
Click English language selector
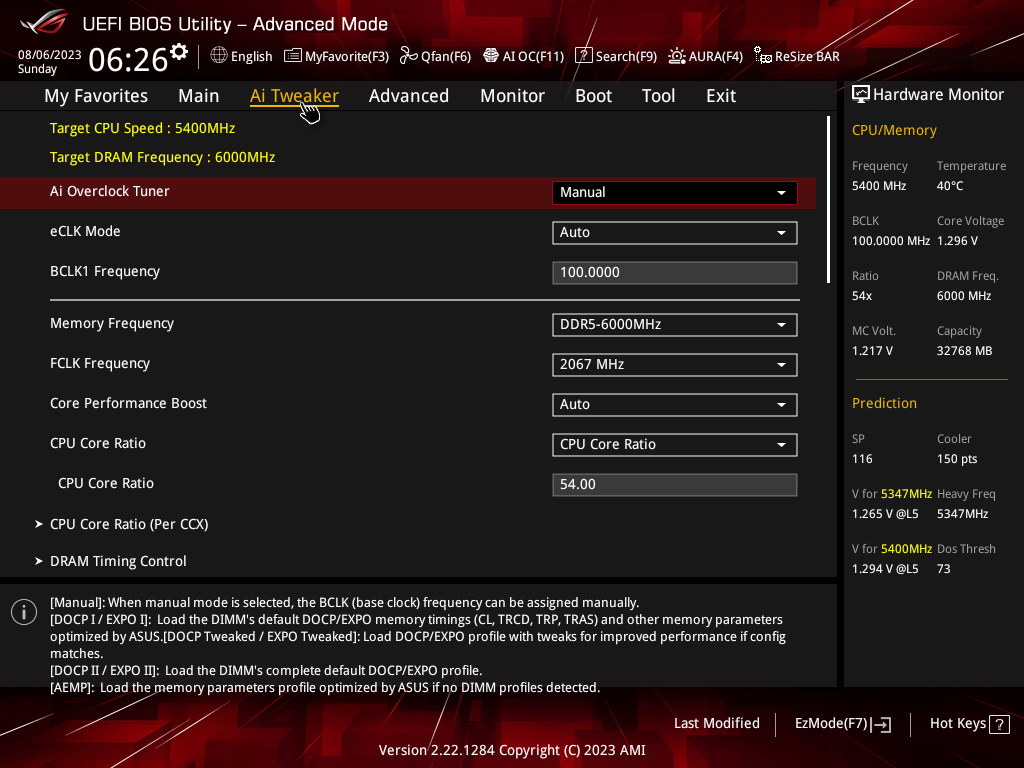point(241,56)
